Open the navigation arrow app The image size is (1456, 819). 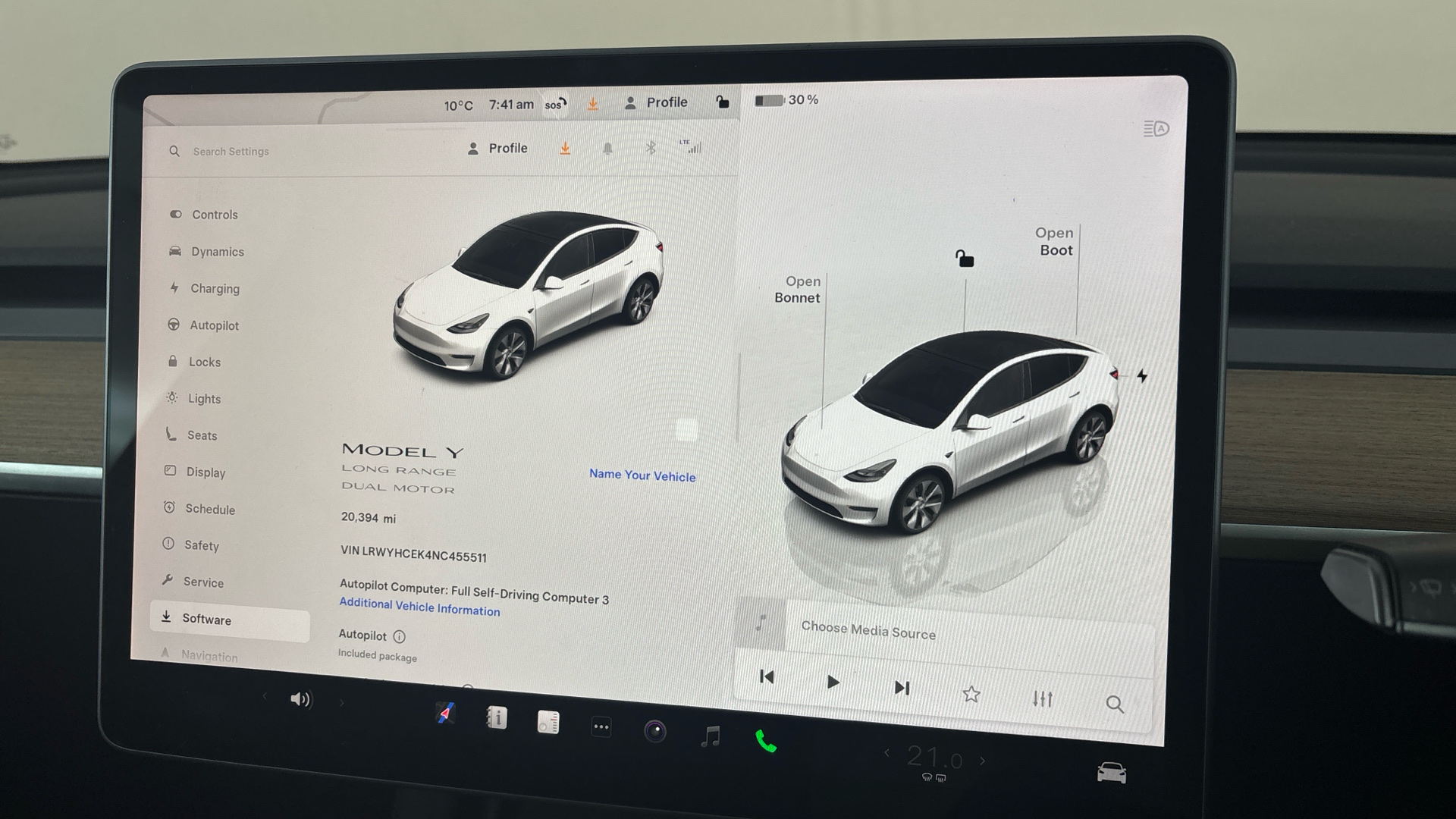(446, 713)
